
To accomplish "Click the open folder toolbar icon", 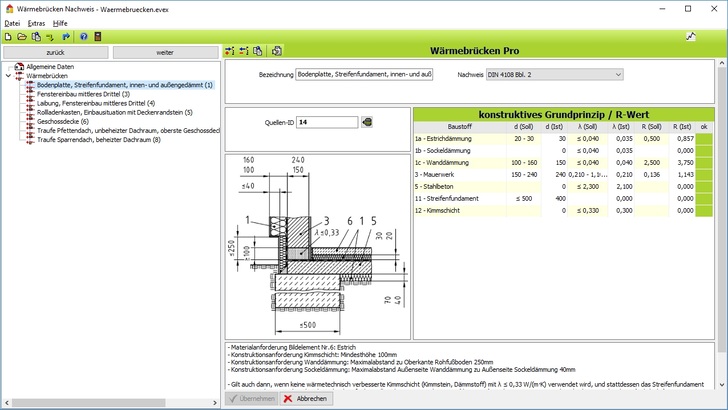I will 22,36.
